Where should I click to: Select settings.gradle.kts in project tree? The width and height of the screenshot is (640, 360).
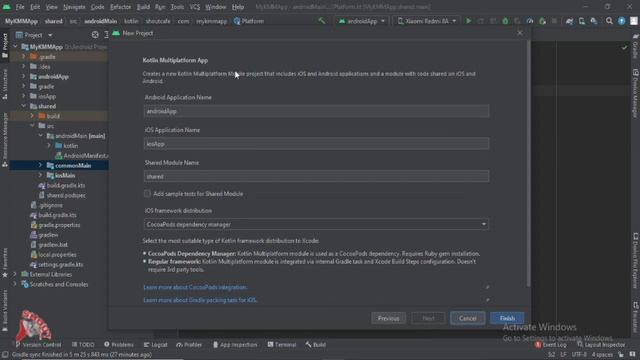click(x=56, y=264)
